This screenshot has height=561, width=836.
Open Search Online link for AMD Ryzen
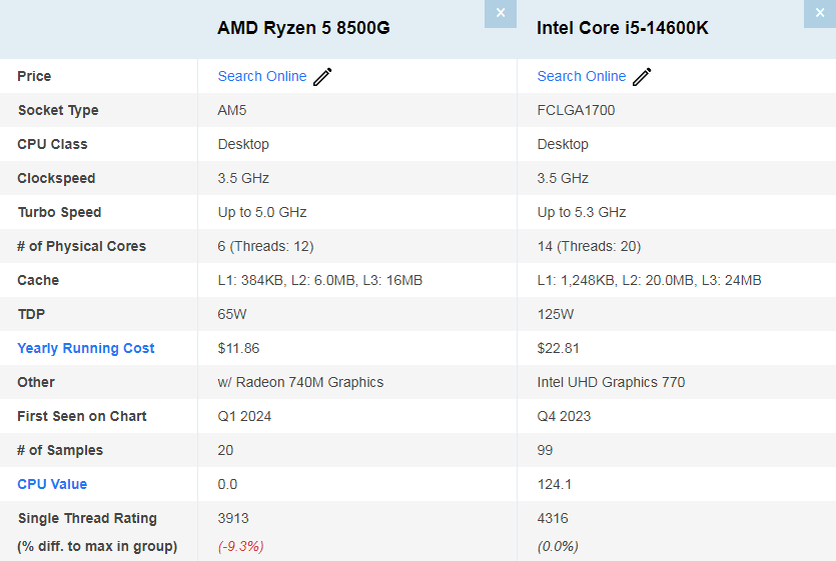[x=262, y=76]
